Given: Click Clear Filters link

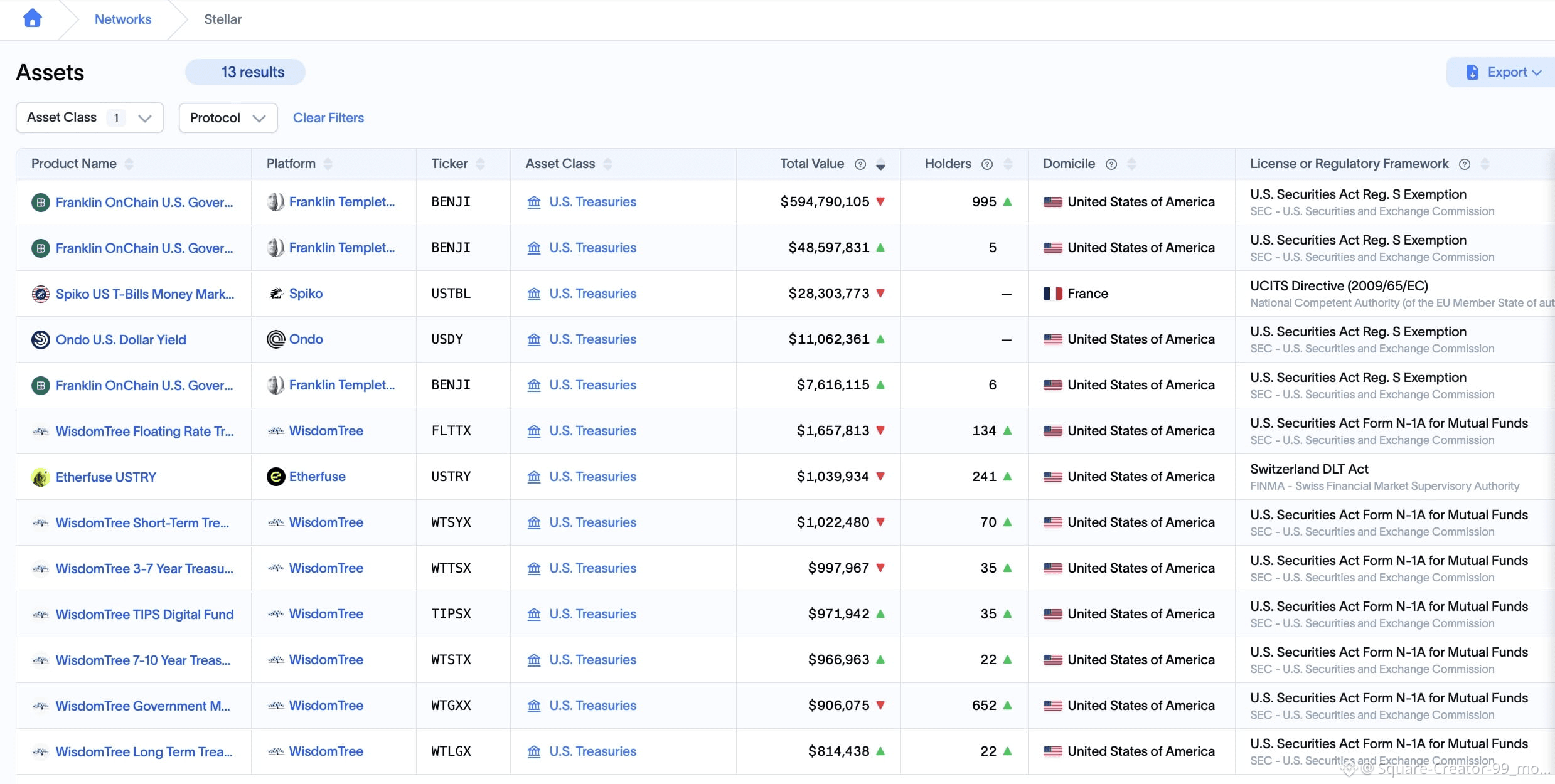Looking at the screenshot, I should 328,118.
